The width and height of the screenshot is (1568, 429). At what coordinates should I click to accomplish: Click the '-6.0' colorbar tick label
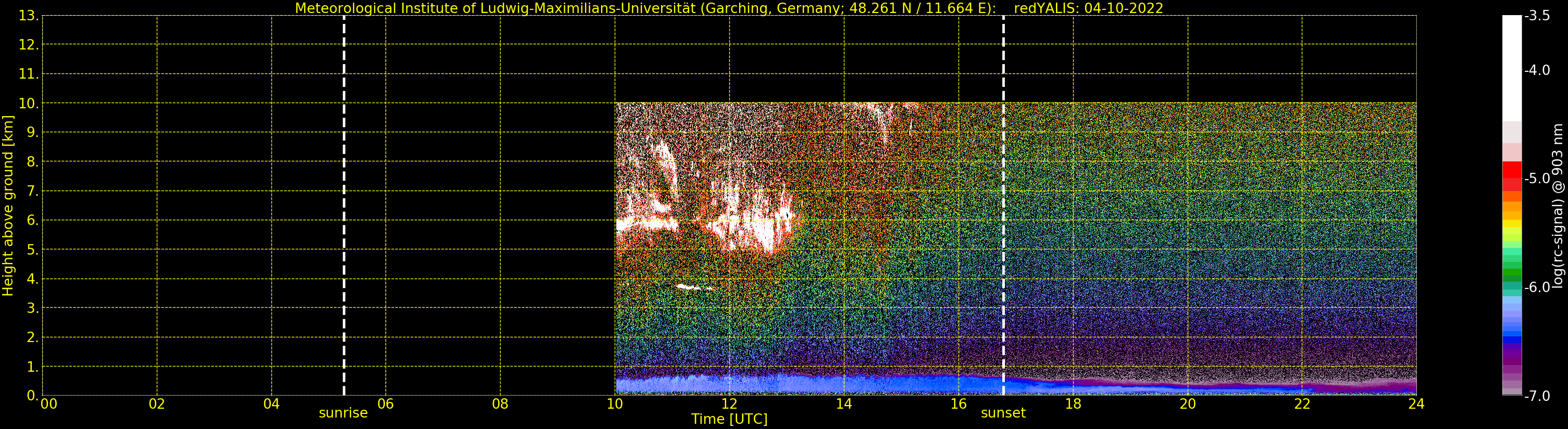tap(1538, 287)
